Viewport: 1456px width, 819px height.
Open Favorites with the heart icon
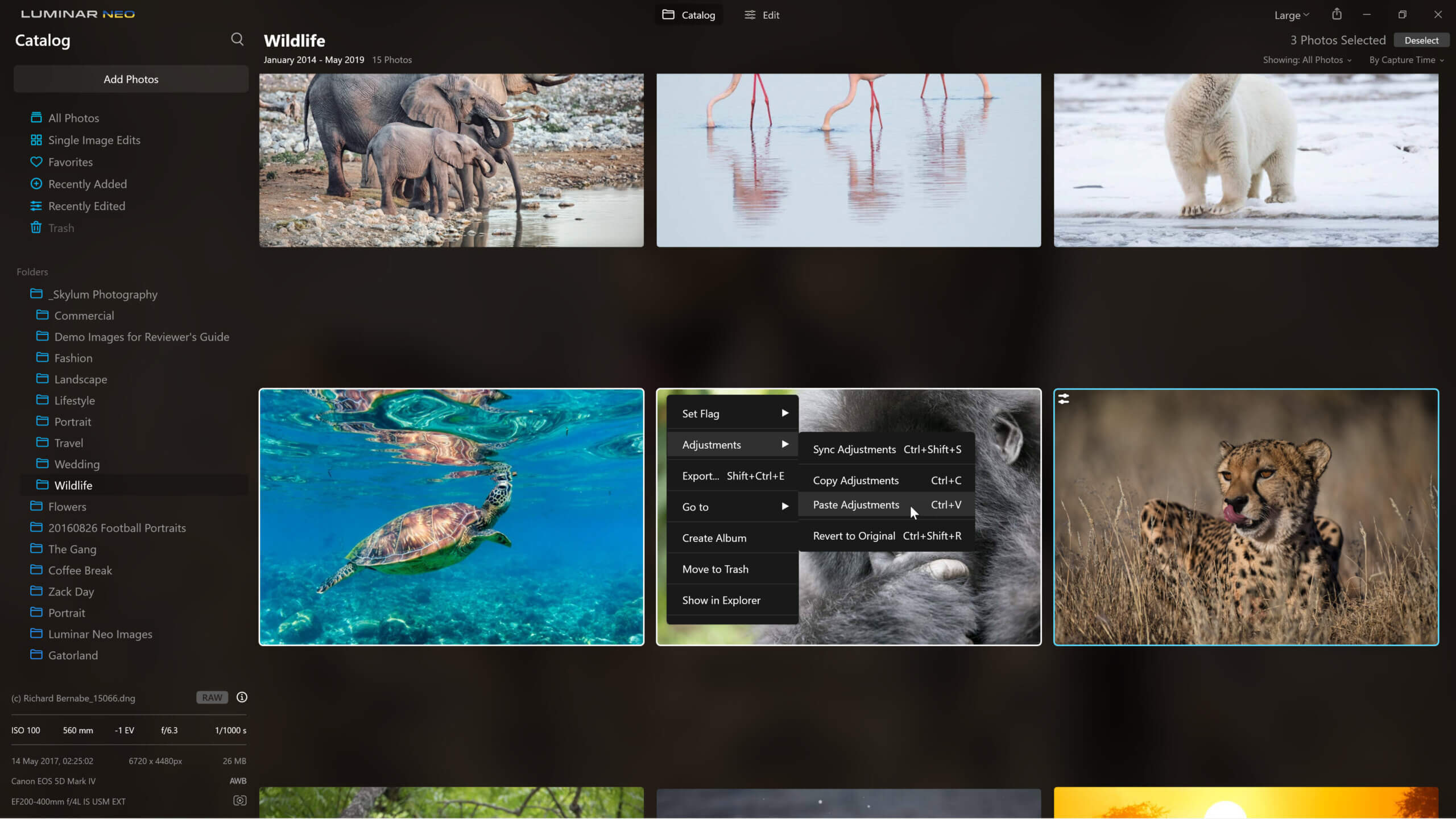(x=70, y=162)
